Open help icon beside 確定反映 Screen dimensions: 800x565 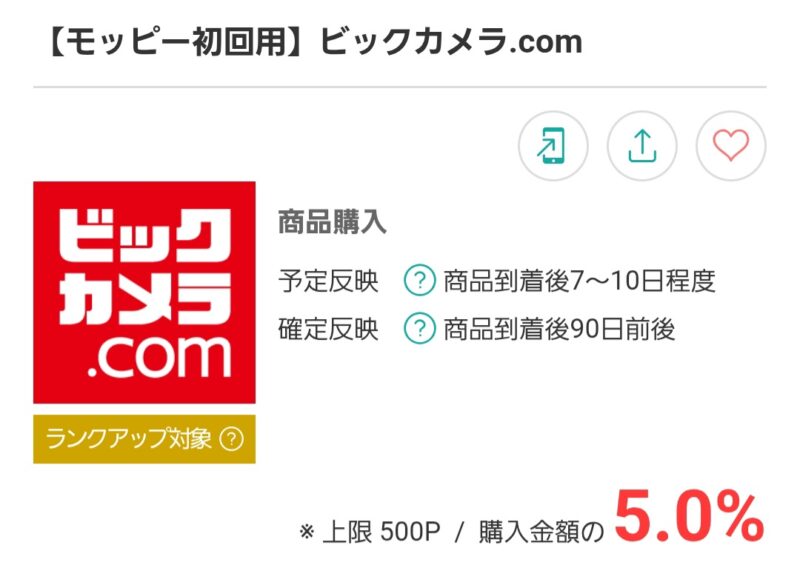click(419, 329)
